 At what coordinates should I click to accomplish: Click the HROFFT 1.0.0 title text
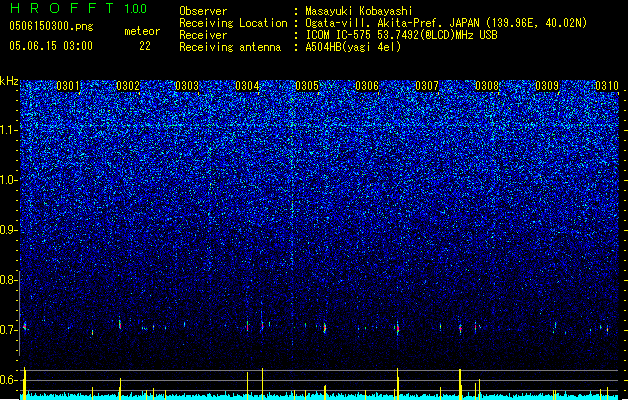(78, 8)
